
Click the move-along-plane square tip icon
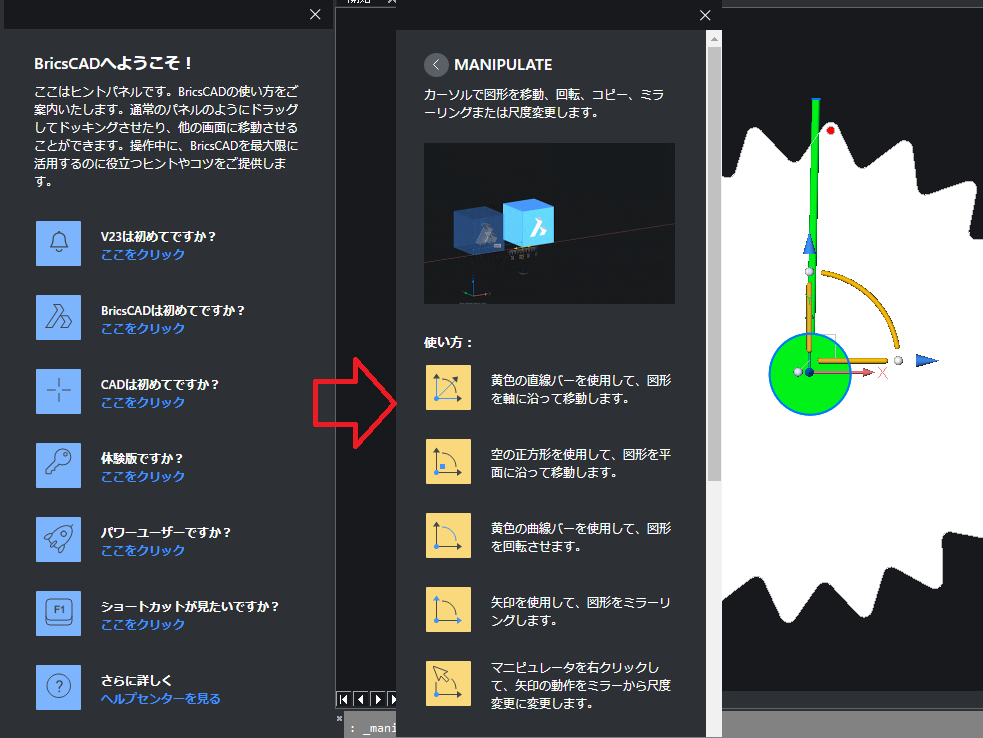(x=448, y=461)
